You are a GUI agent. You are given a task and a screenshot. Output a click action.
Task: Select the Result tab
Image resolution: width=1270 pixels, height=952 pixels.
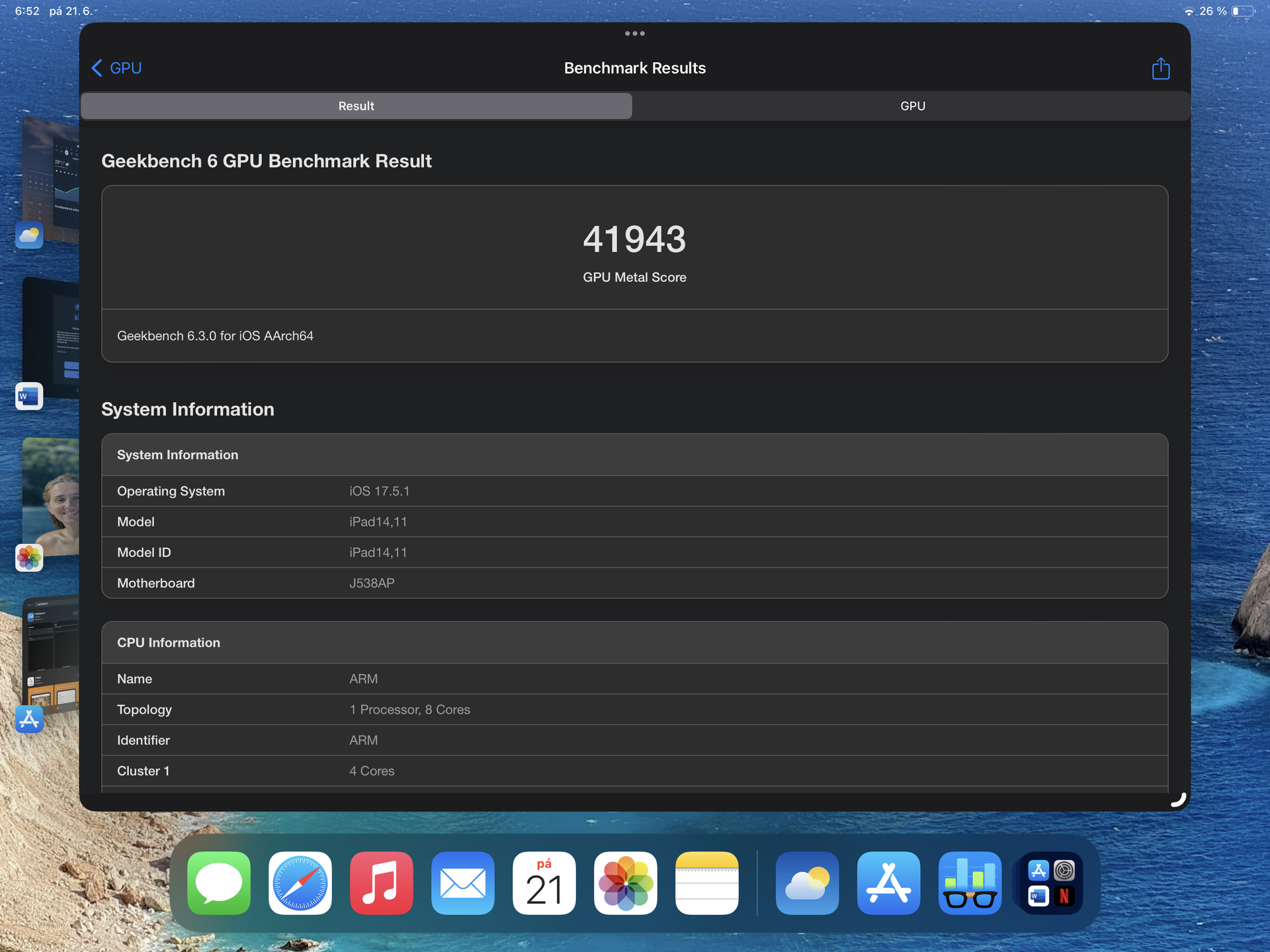click(x=356, y=106)
